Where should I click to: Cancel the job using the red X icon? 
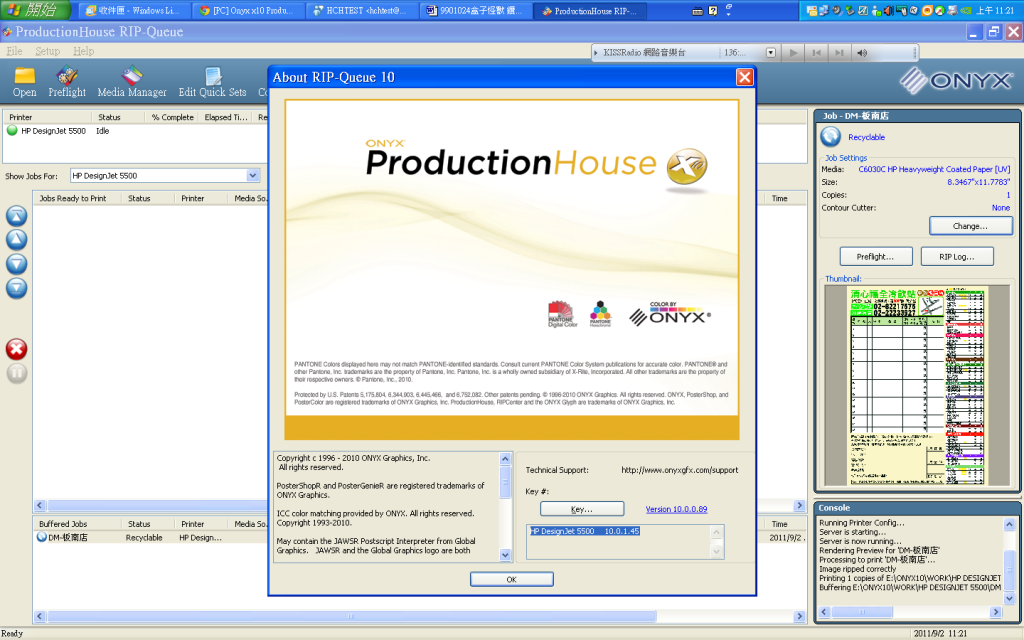16,349
